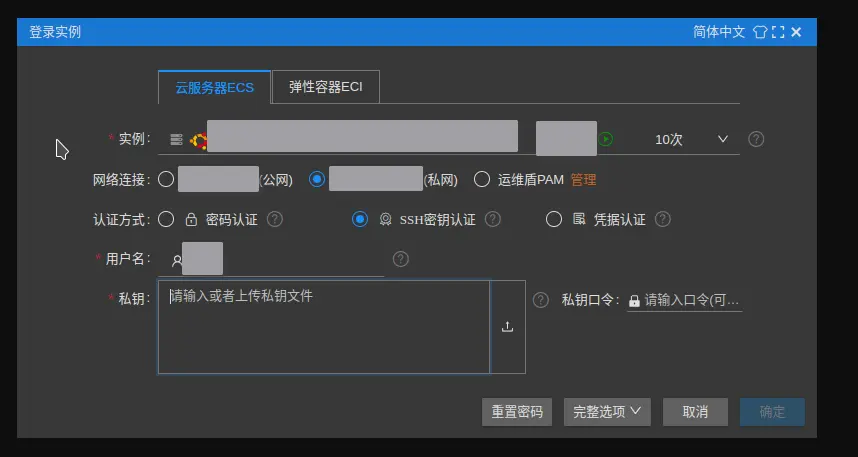Select 凭据认证 radio button
Screen dimensions: 858x457
point(554,219)
